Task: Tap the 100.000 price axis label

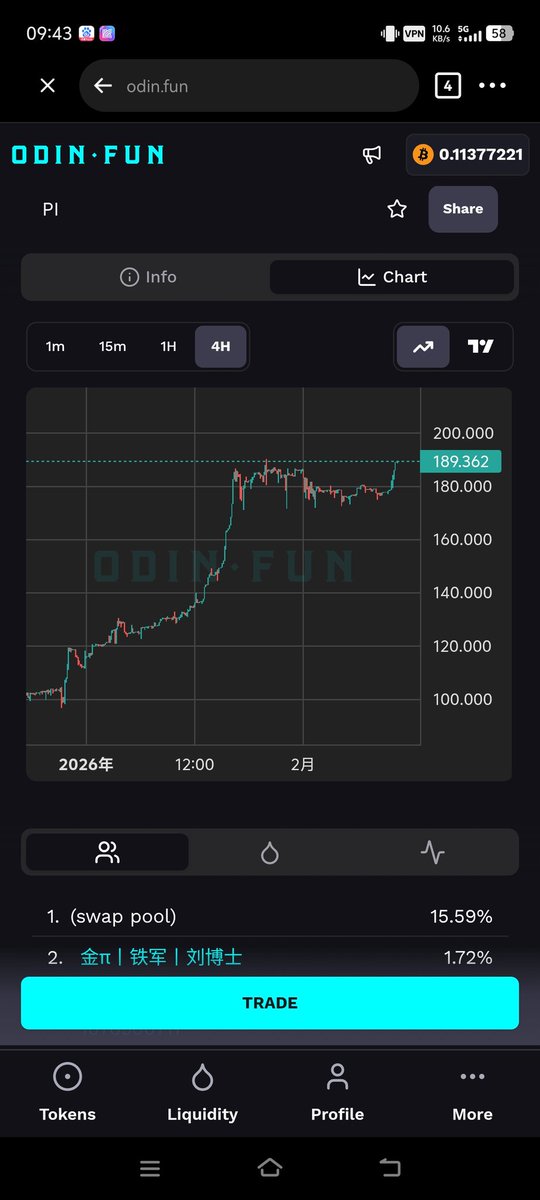Action: click(x=462, y=699)
